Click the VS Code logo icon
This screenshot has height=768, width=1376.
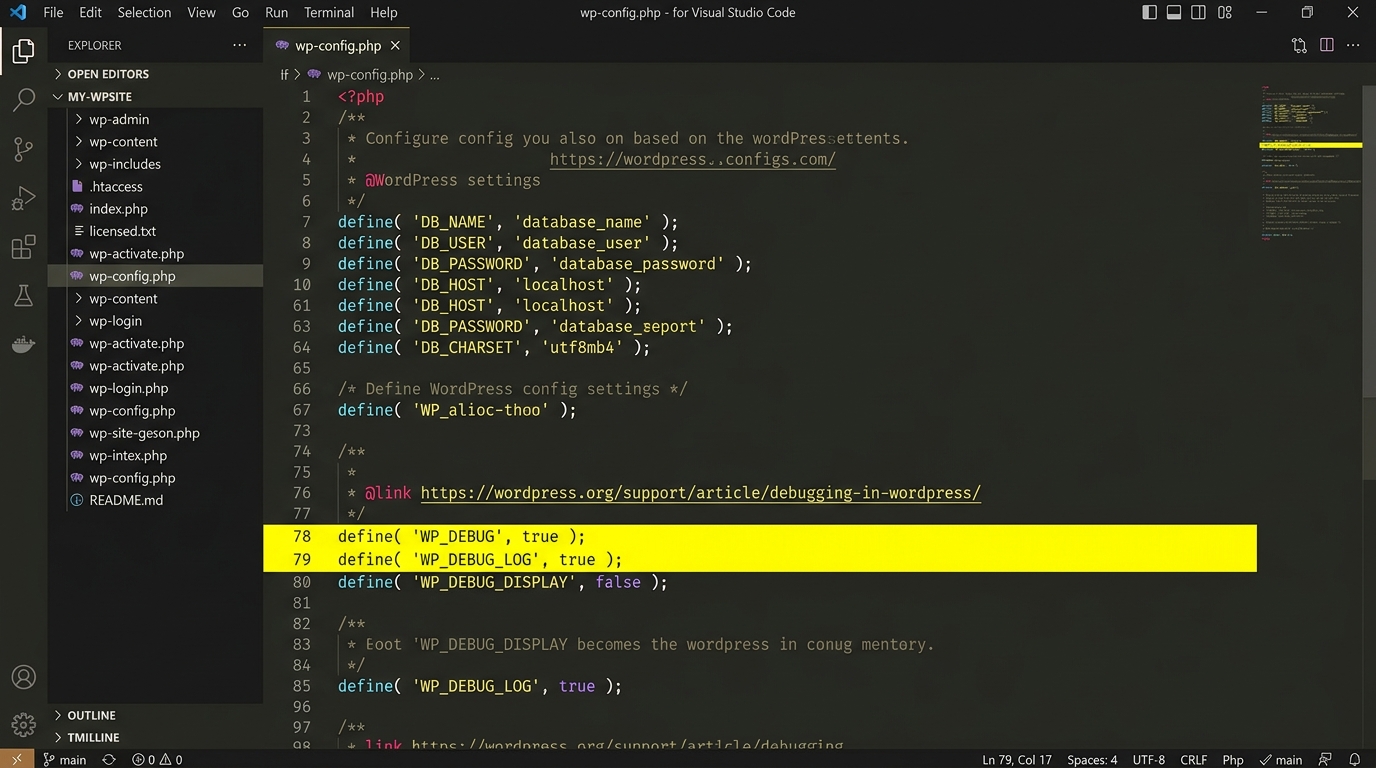(x=18, y=12)
